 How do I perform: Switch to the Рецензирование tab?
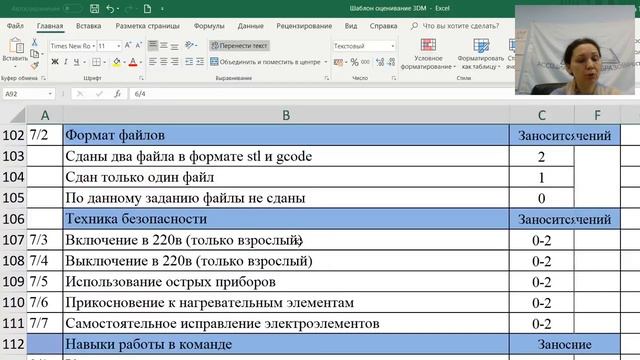(304, 26)
